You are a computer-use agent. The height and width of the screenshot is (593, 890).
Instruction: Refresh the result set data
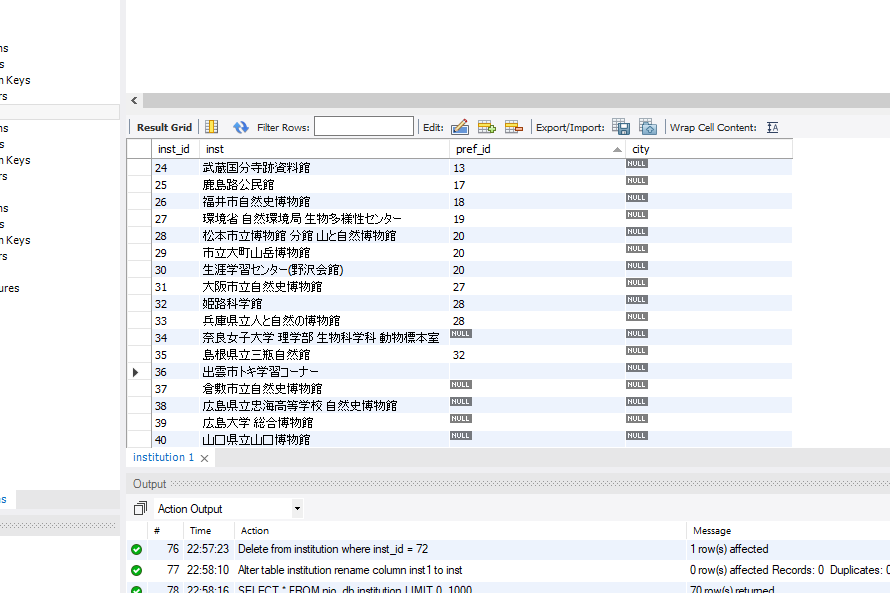click(x=241, y=127)
